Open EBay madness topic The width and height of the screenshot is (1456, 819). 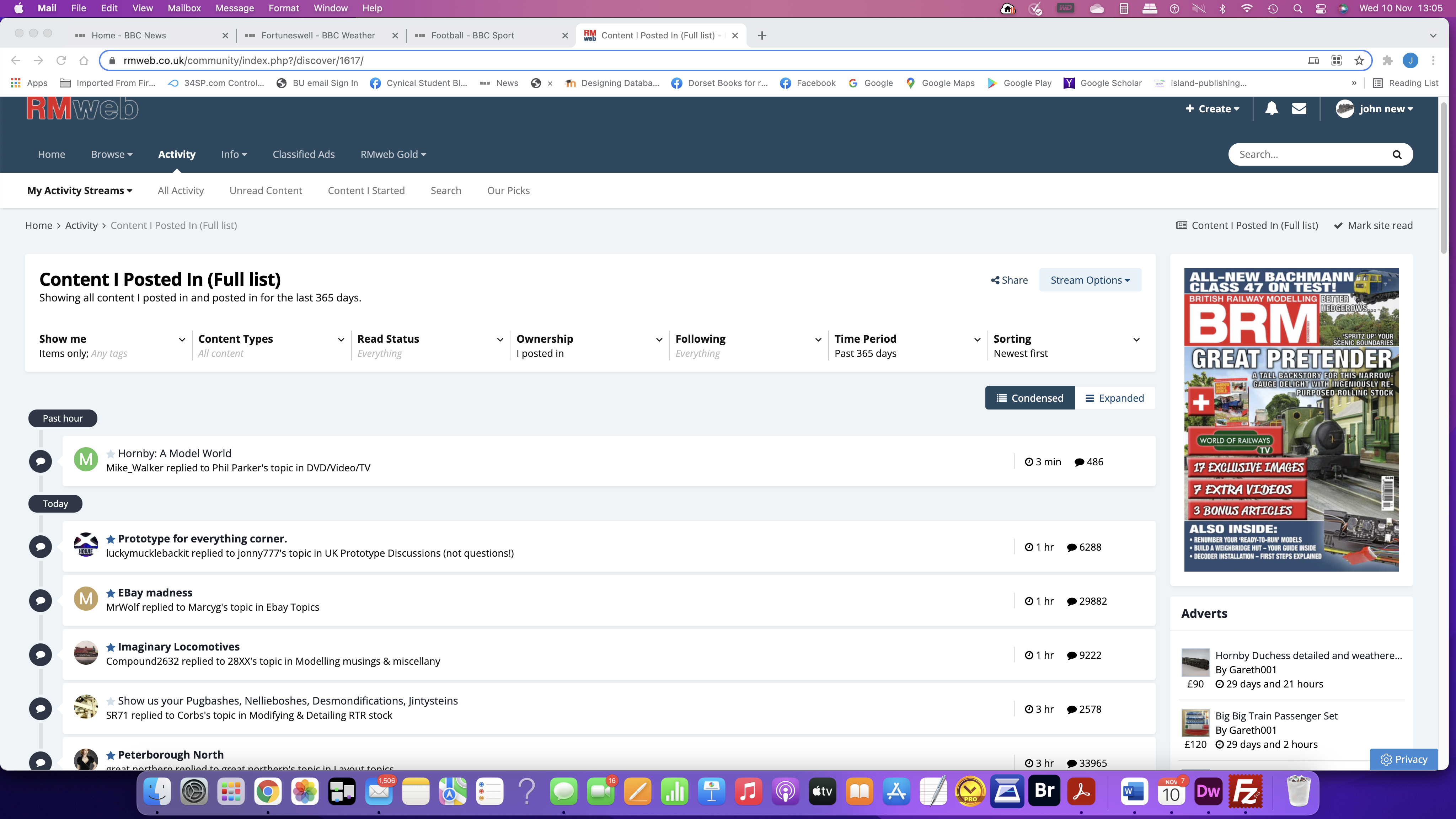tap(155, 593)
